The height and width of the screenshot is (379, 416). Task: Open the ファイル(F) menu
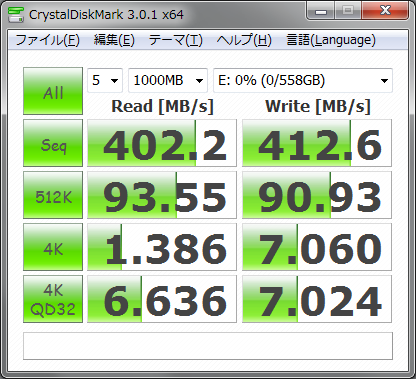point(47,40)
